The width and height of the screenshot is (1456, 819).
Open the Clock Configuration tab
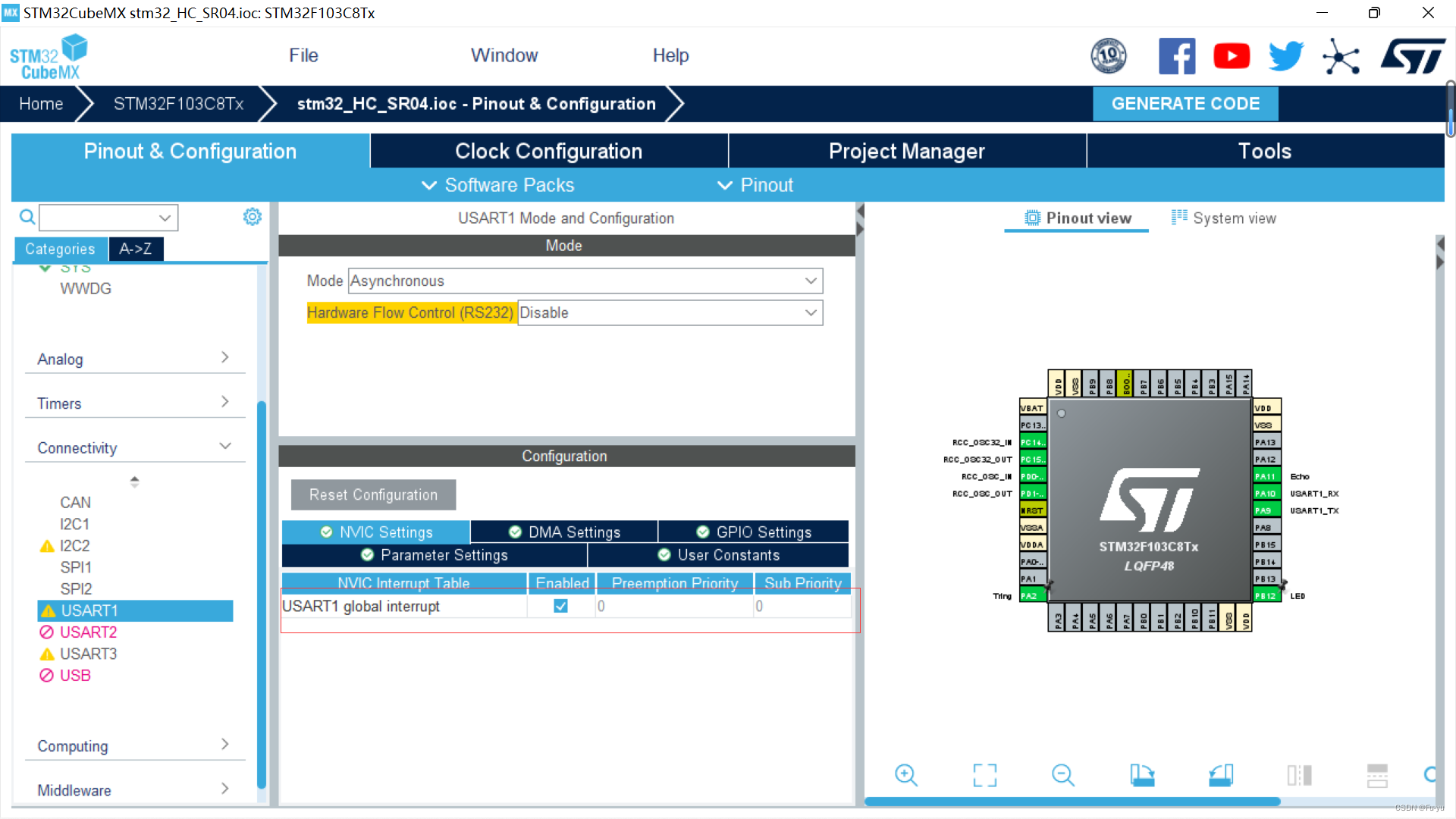tap(548, 151)
